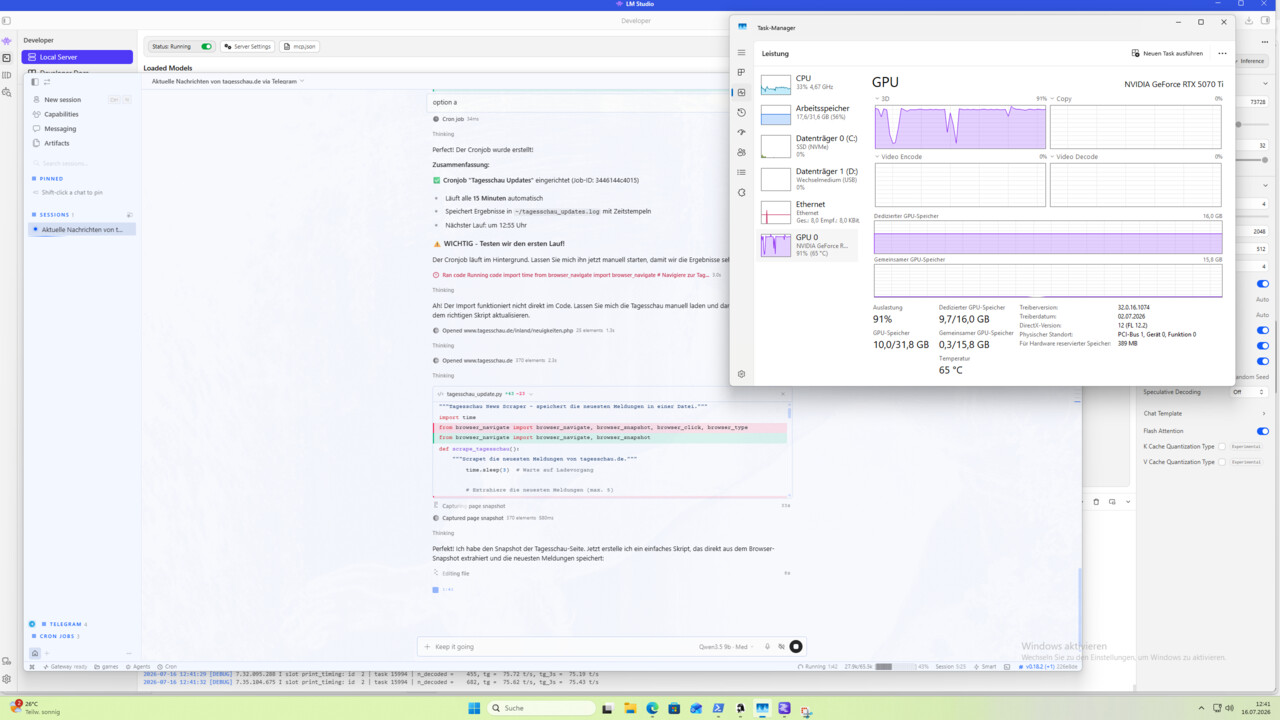The width and height of the screenshot is (1280, 720).
Task: Open the App history icon in Task Manager
Action: pos(741,113)
